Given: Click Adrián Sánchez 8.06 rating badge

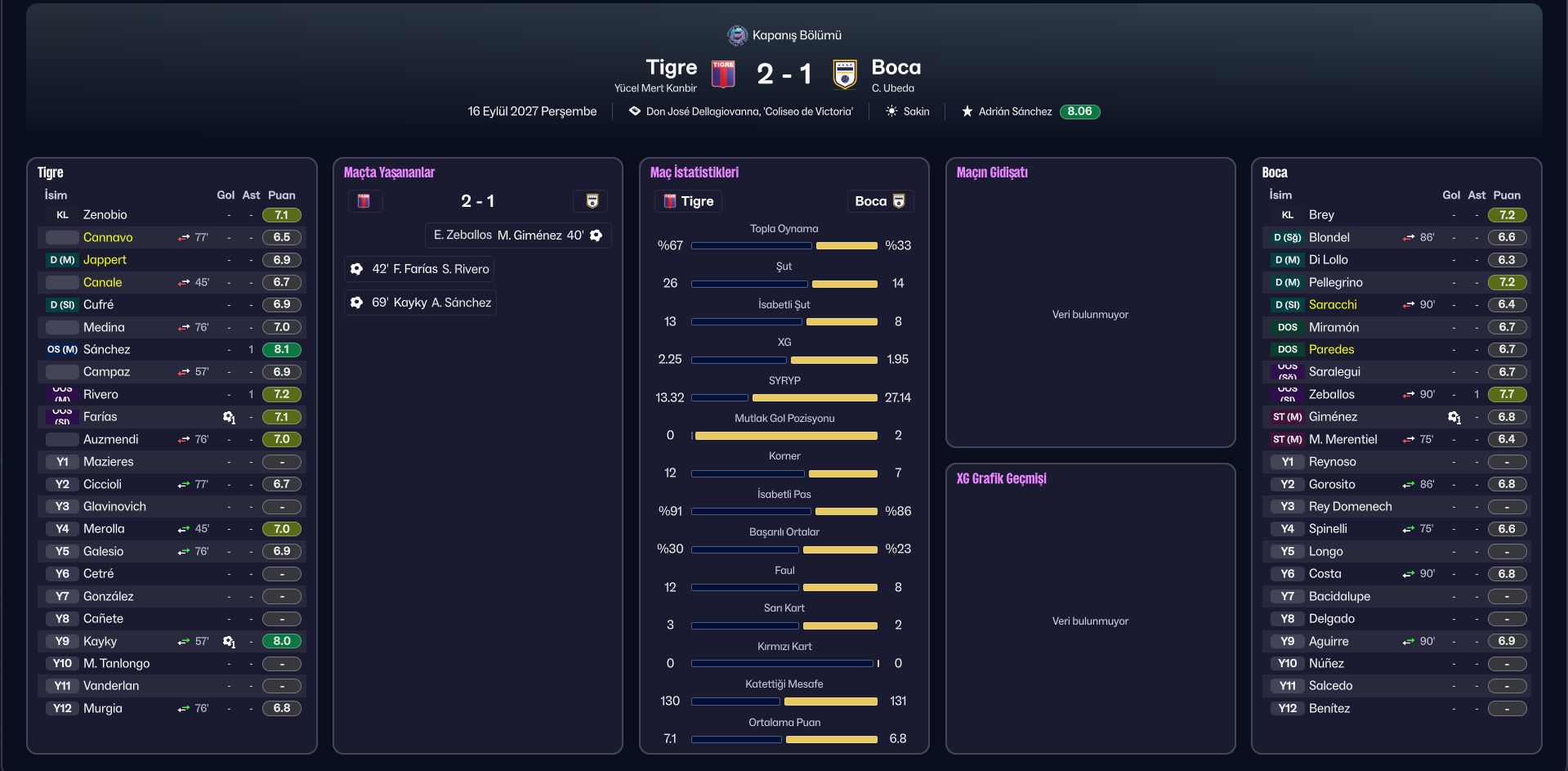Looking at the screenshot, I should tap(1079, 111).
